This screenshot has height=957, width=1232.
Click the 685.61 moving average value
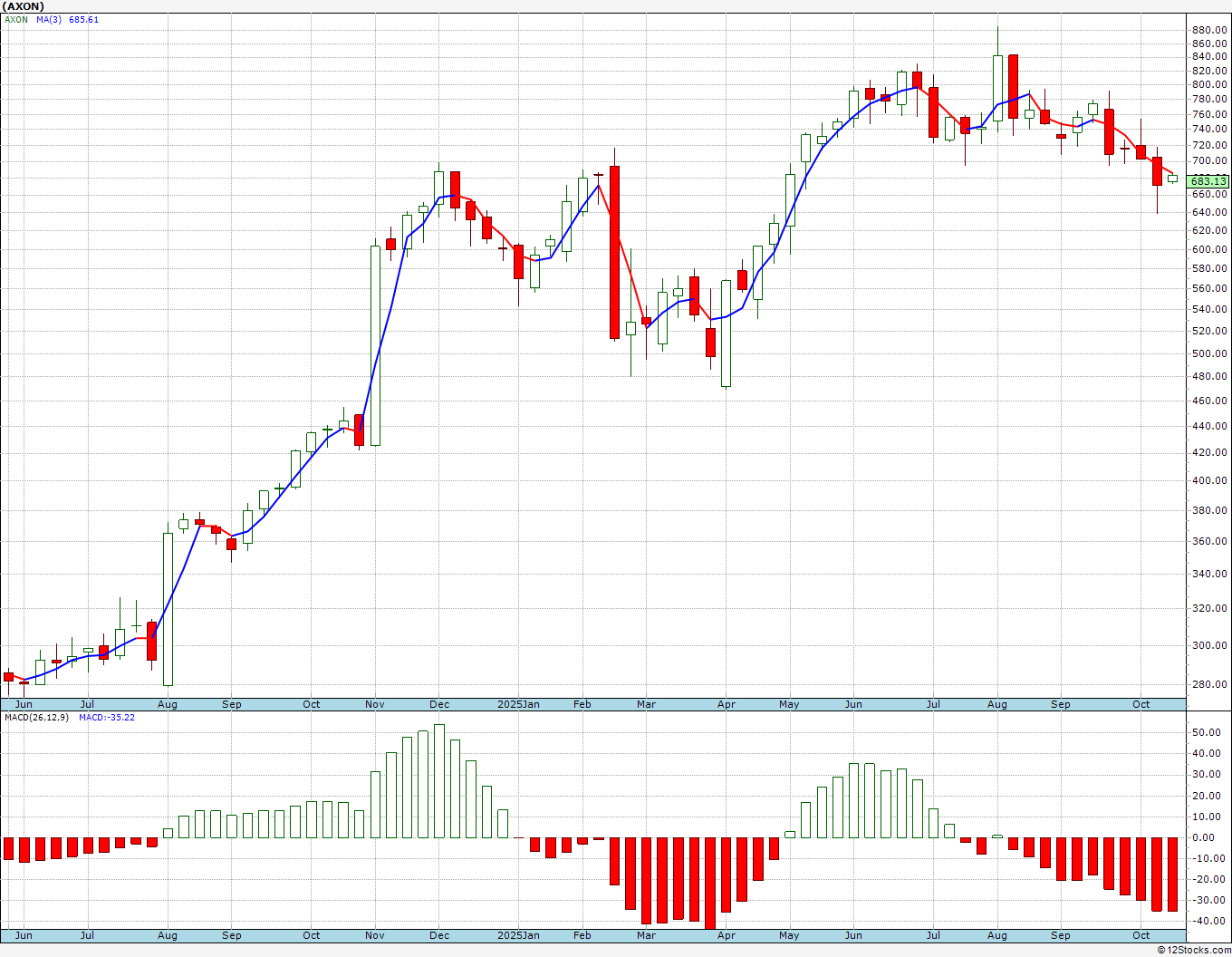83,19
